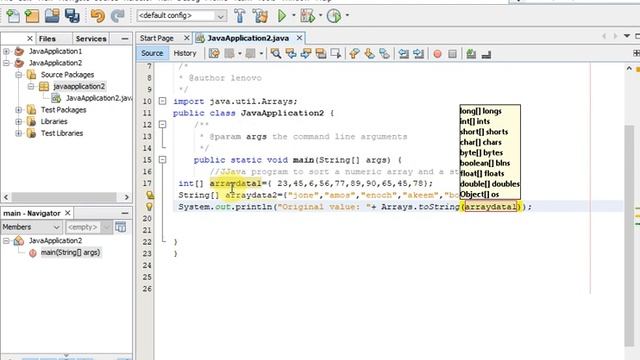Expand the Test Packages node
The image size is (640, 360).
point(18,110)
